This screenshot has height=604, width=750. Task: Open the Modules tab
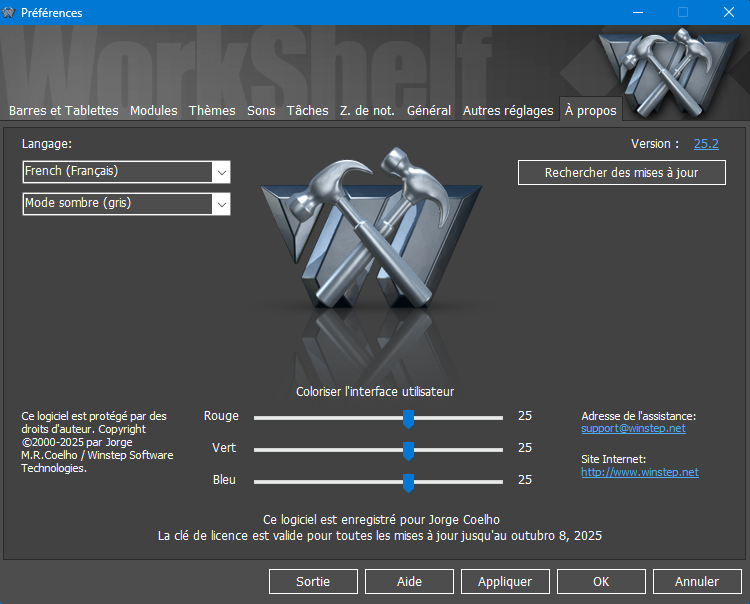[153, 111]
